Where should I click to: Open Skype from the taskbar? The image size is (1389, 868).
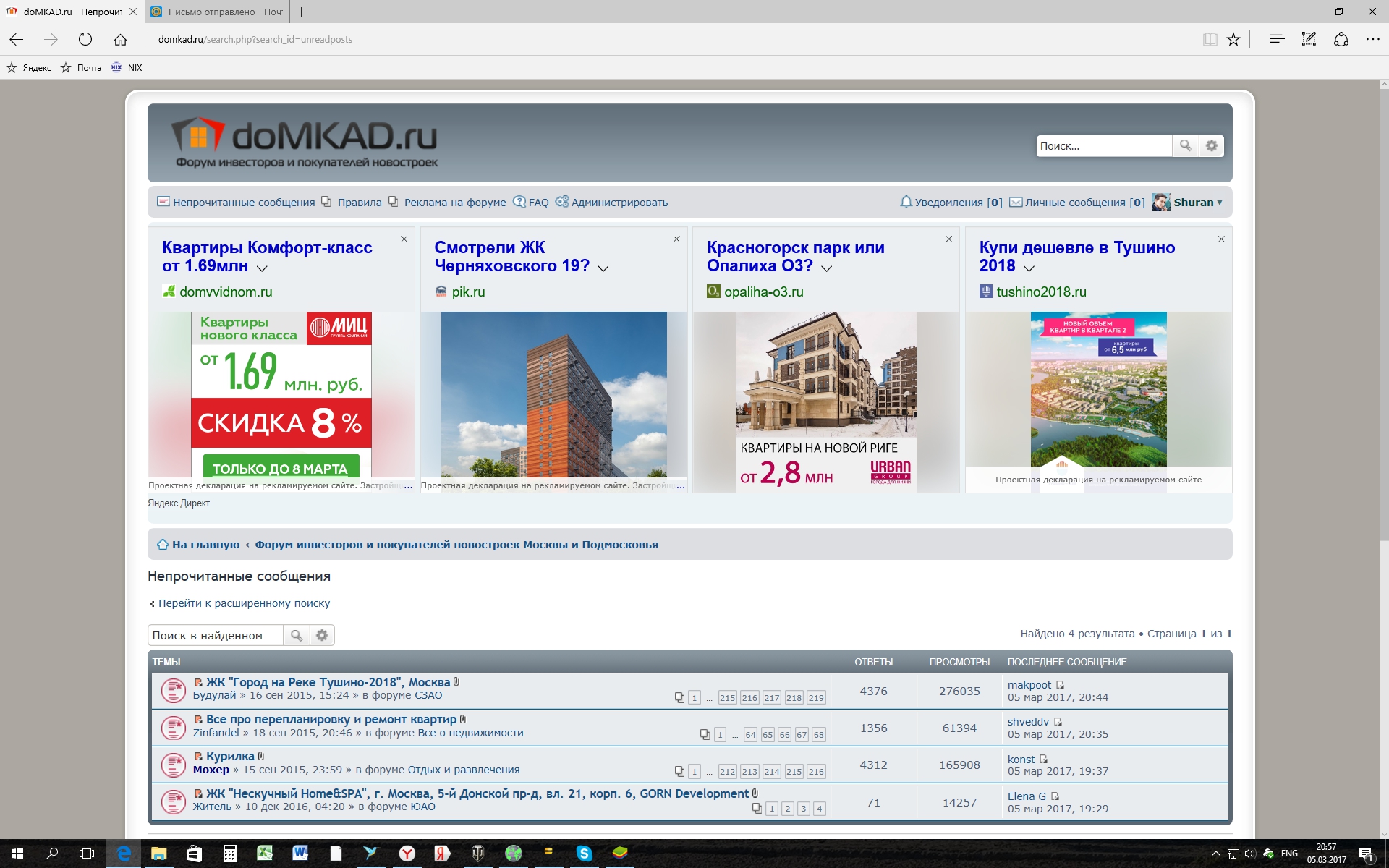pyautogui.click(x=584, y=854)
